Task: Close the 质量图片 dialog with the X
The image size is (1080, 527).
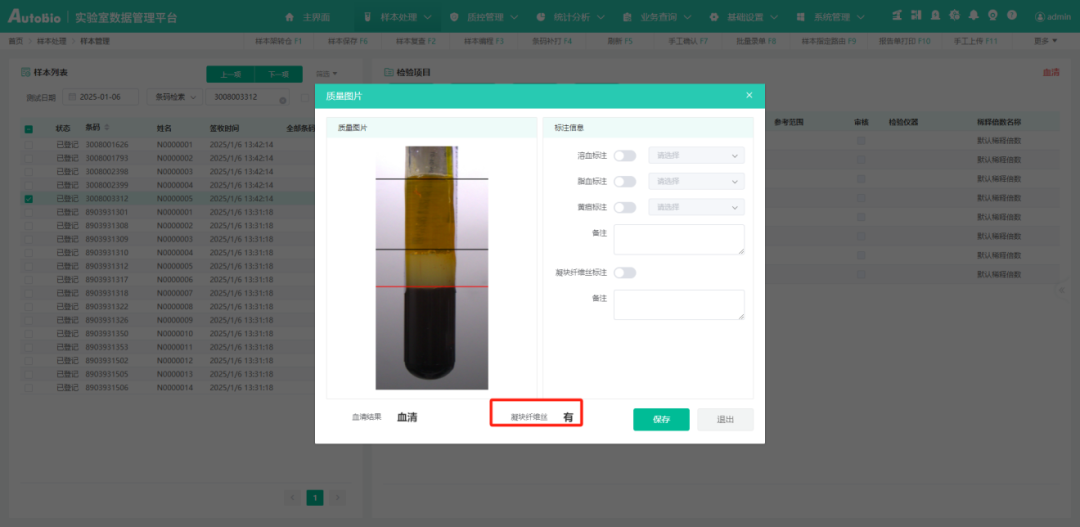Action: [x=749, y=96]
